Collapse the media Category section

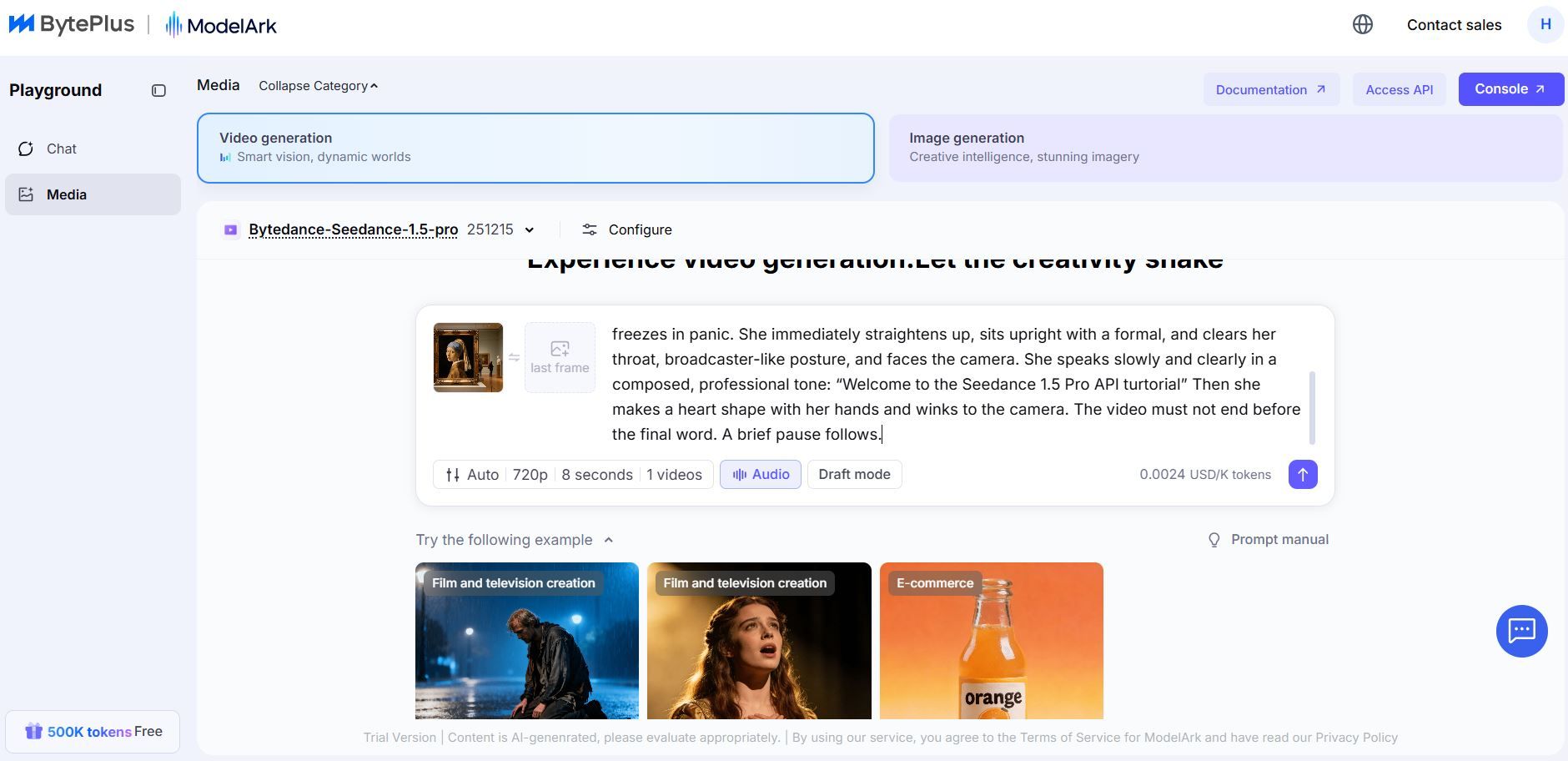(x=318, y=86)
